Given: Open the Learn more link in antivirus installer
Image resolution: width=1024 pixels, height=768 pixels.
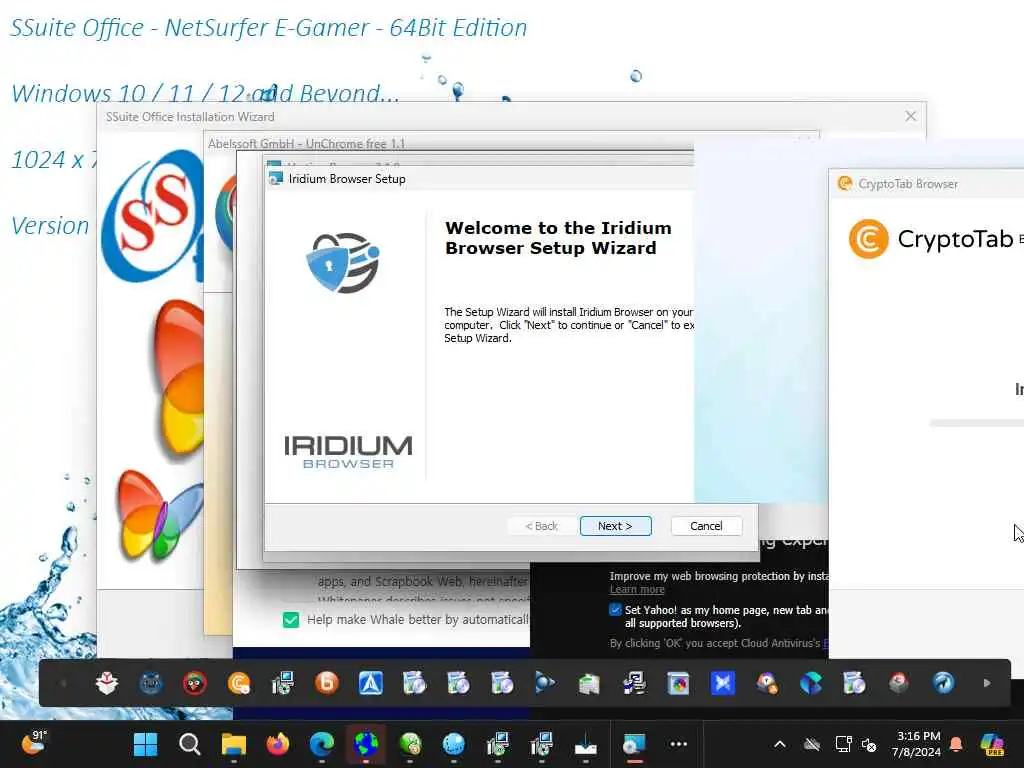Looking at the screenshot, I should tap(637, 589).
